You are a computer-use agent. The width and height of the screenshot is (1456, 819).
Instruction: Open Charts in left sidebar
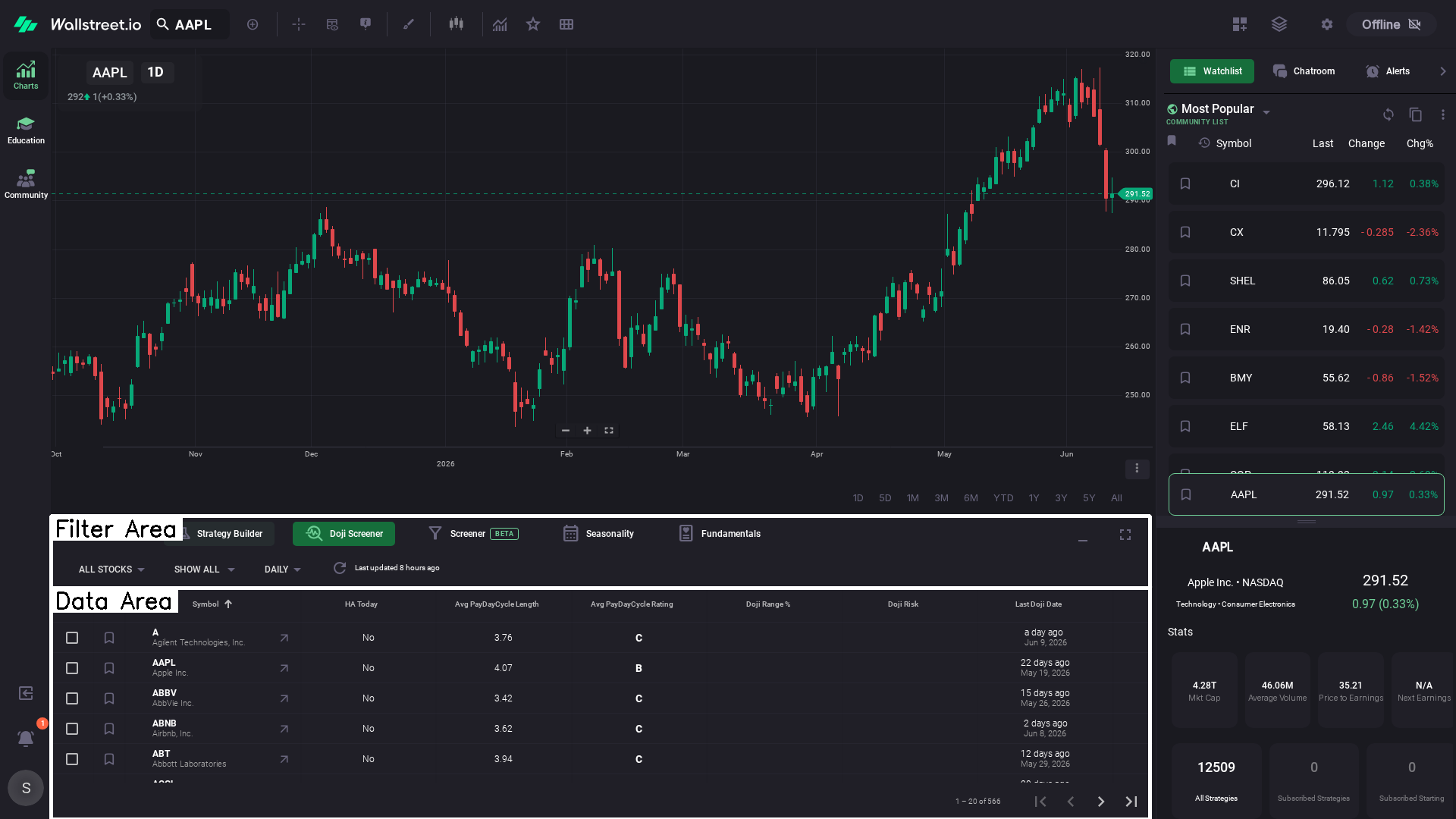pyautogui.click(x=26, y=75)
